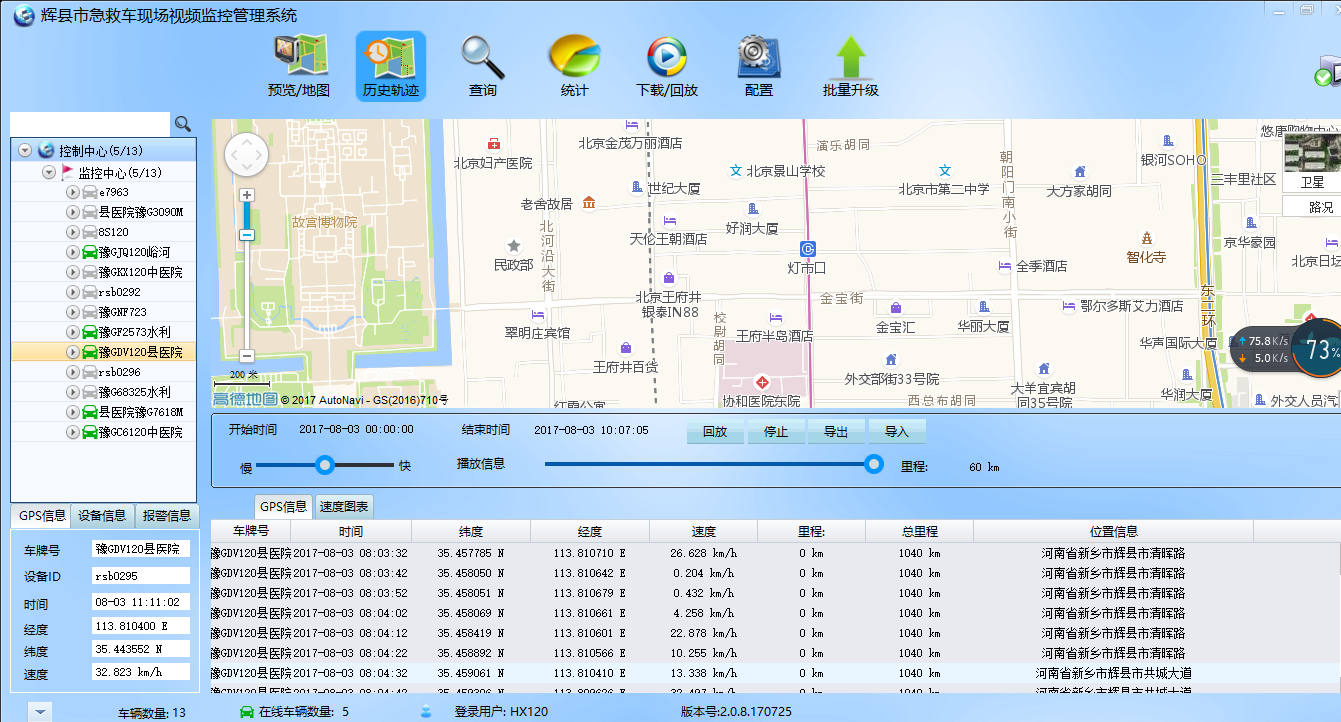The height and width of the screenshot is (722, 1341).
Task: Open the 统计 statistics module
Action: (574, 65)
